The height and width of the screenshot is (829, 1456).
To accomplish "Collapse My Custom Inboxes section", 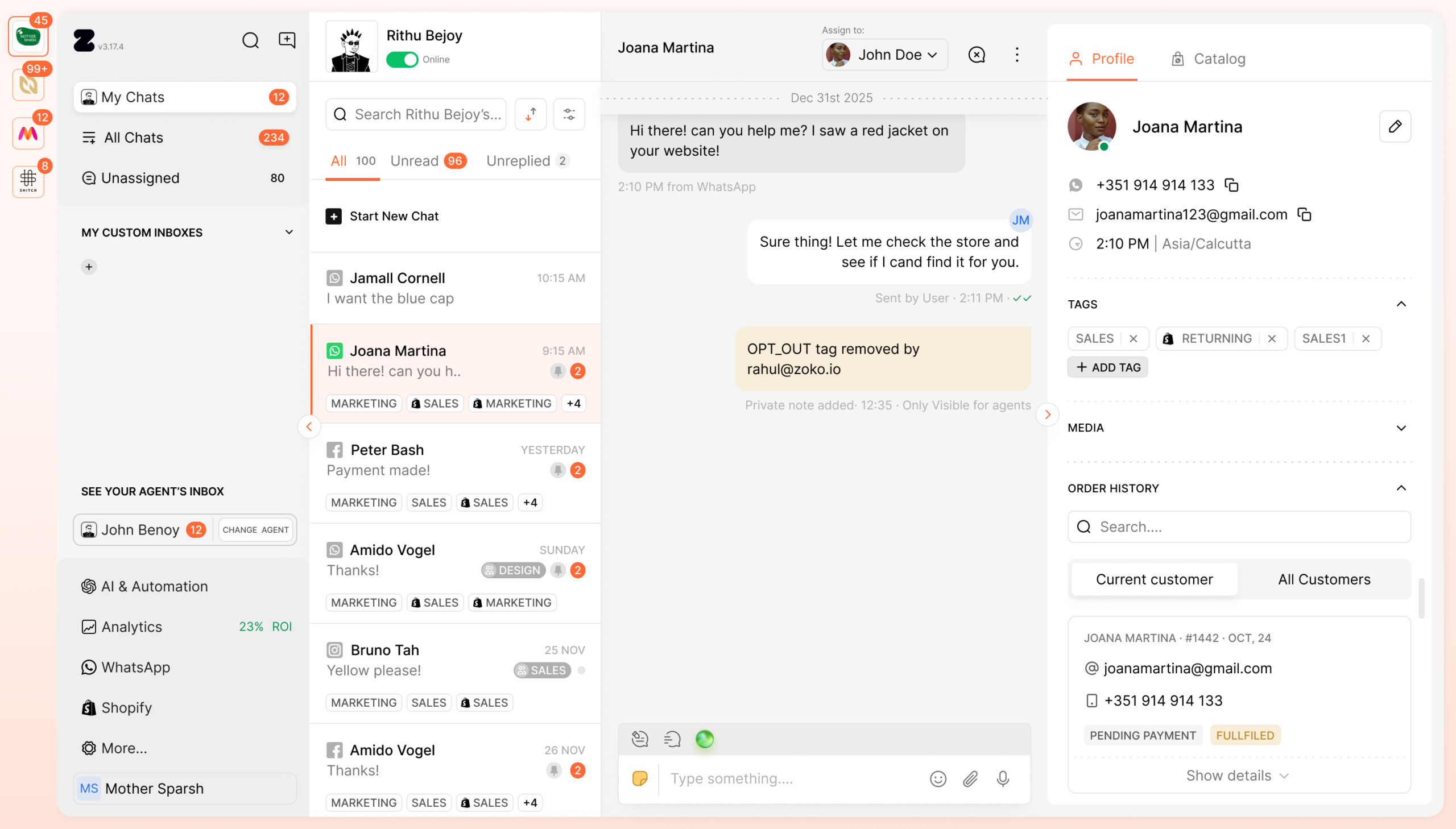I will tap(289, 233).
